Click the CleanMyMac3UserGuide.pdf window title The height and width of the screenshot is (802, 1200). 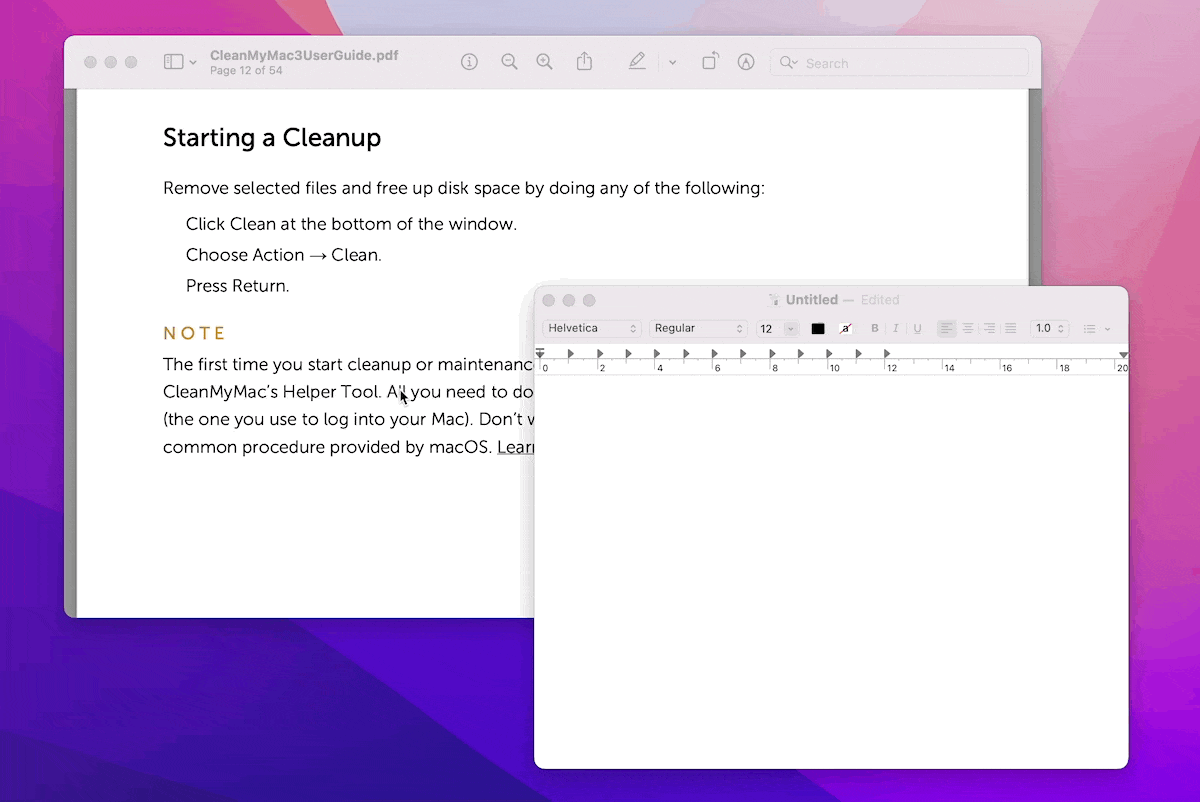pyautogui.click(x=304, y=56)
